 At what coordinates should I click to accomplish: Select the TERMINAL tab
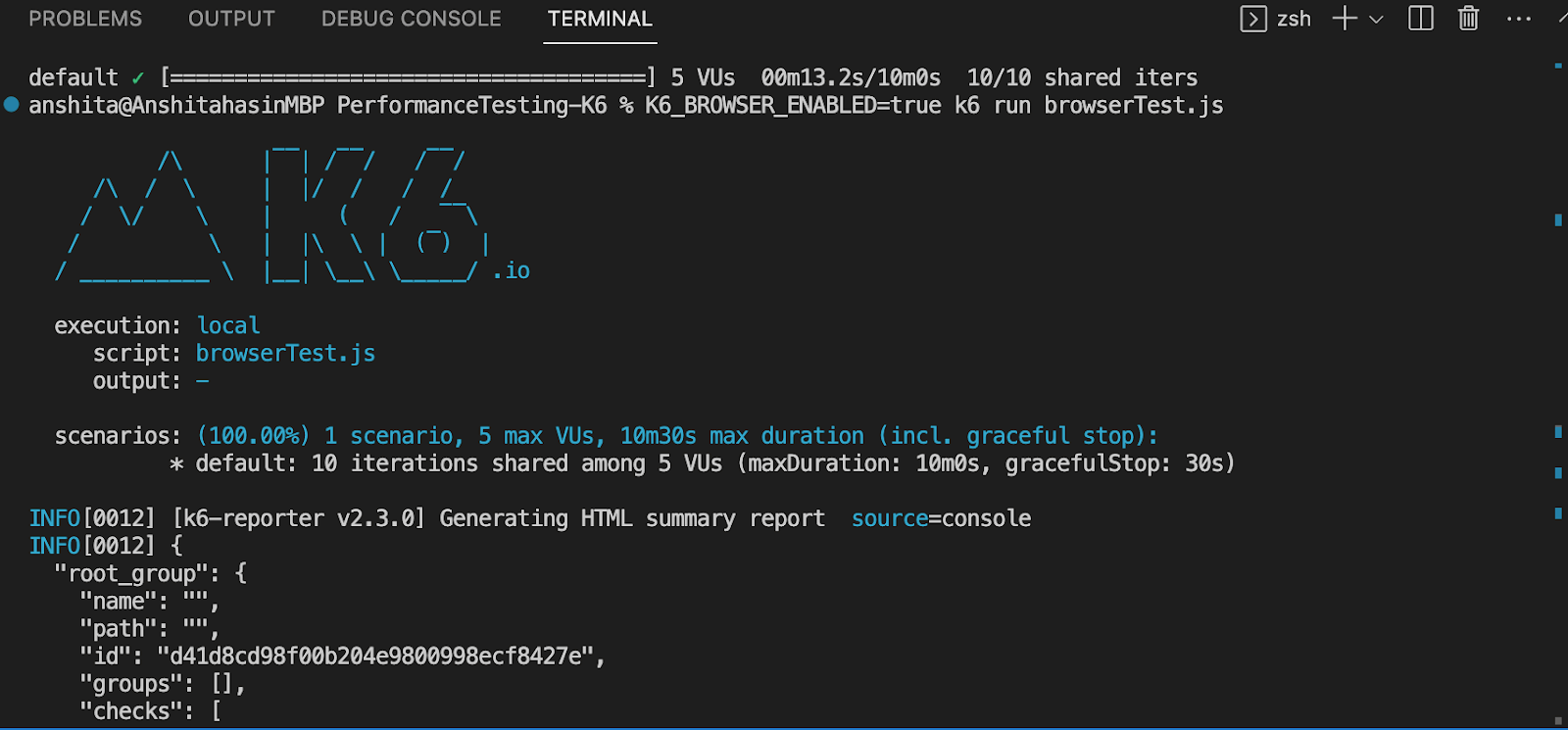pyautogui.click(x=600, y=19)
